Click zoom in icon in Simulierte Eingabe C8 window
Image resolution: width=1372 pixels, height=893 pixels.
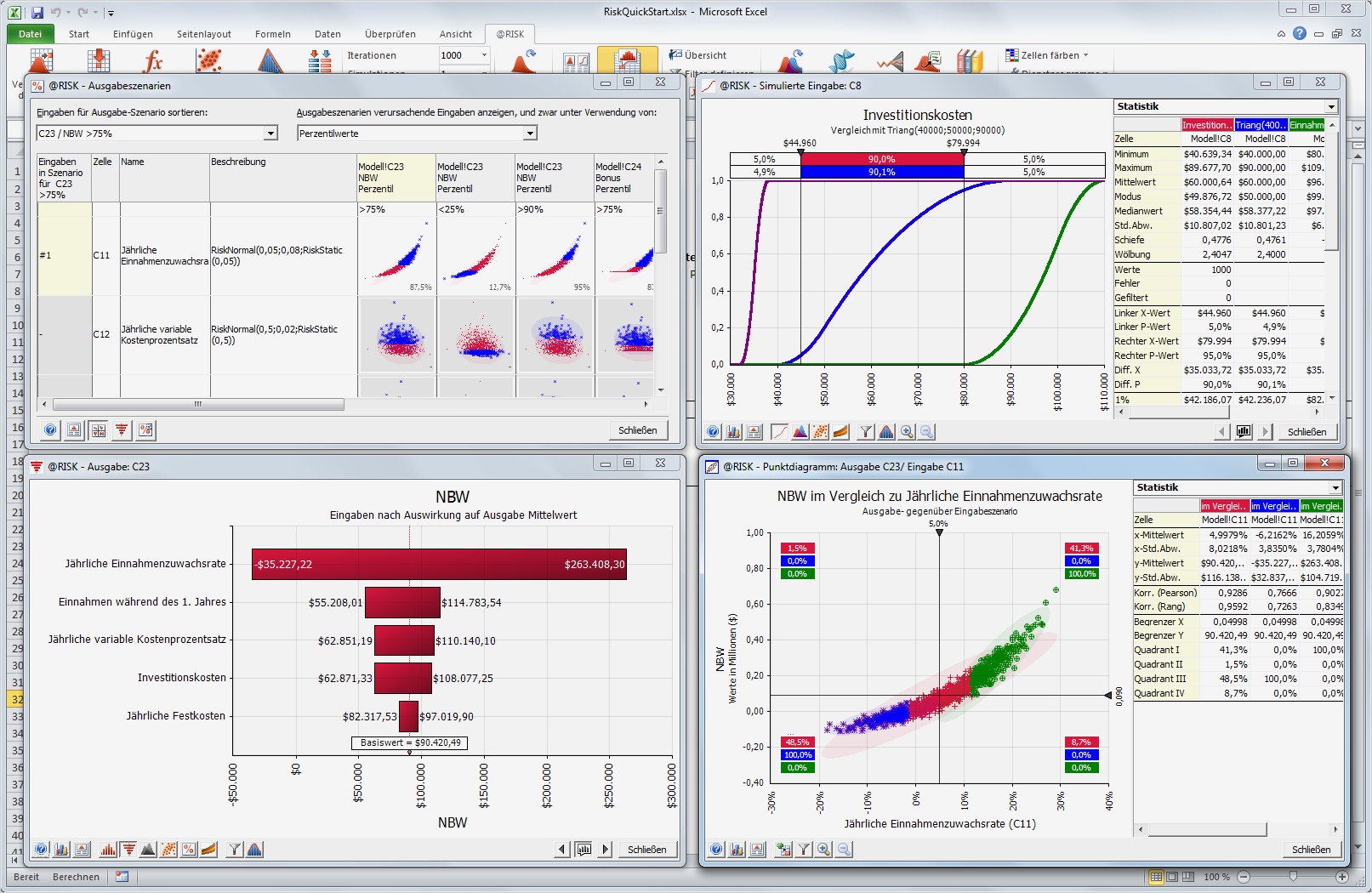click(x=907, y=432)
